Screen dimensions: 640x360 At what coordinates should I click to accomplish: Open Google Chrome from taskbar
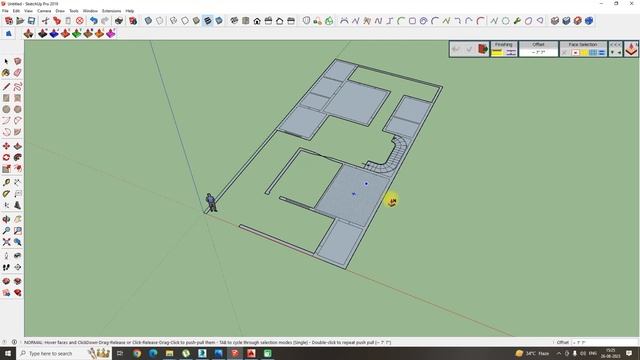pyautogui.click(x=137, y=353)
